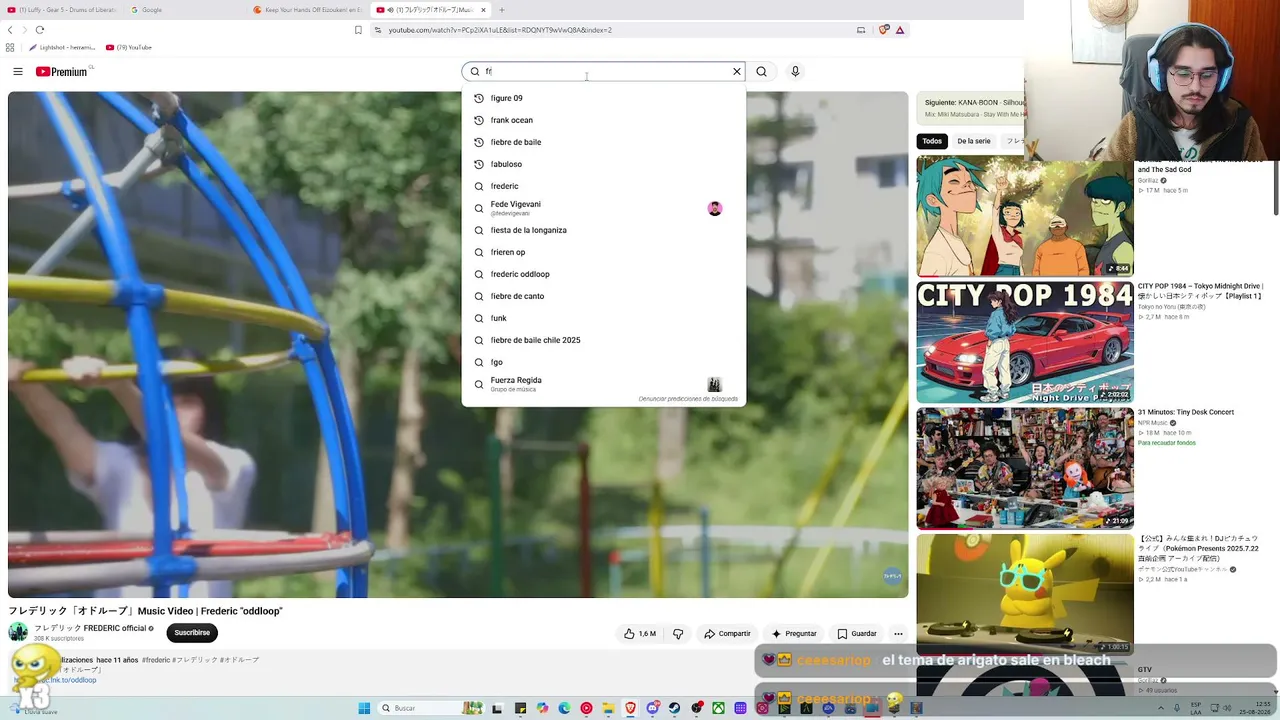This screenshot has width=1280, height=720.
Task: Select the "funk" suggestion
Action: point(604,318)
